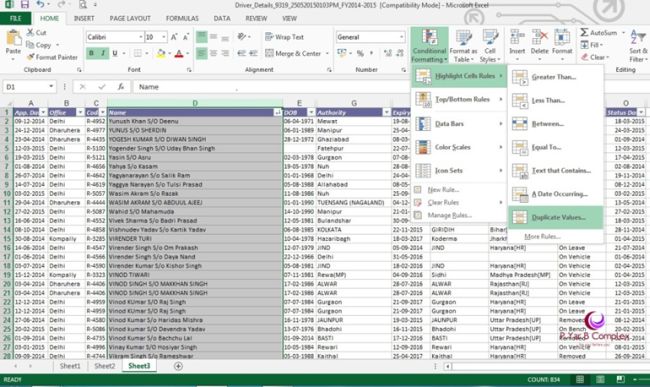Open Color Scales submenu
Screen dimensions: 650x387
[459, 147]
